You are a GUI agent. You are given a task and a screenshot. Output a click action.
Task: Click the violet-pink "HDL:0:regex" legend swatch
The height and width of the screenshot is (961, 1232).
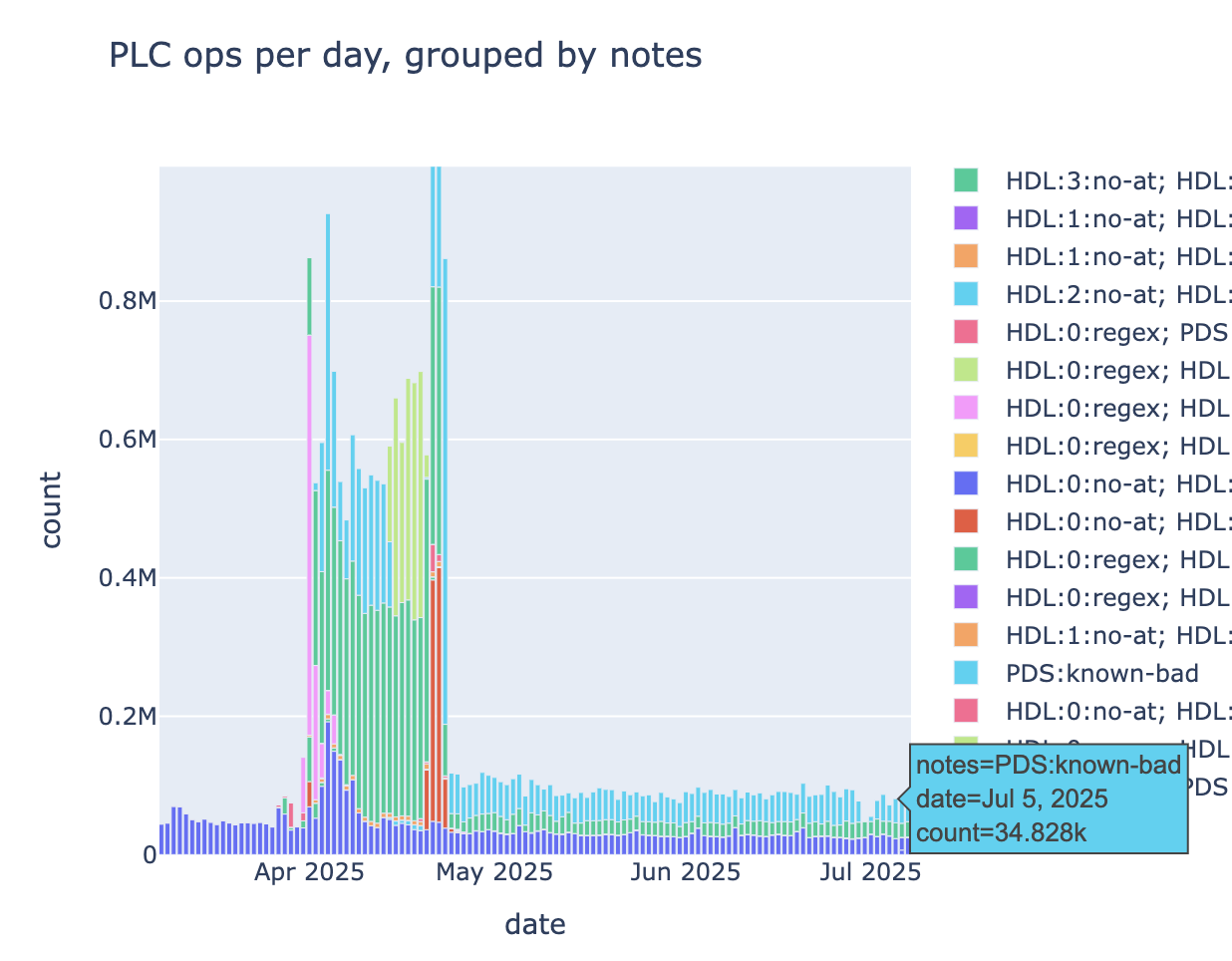966,408
